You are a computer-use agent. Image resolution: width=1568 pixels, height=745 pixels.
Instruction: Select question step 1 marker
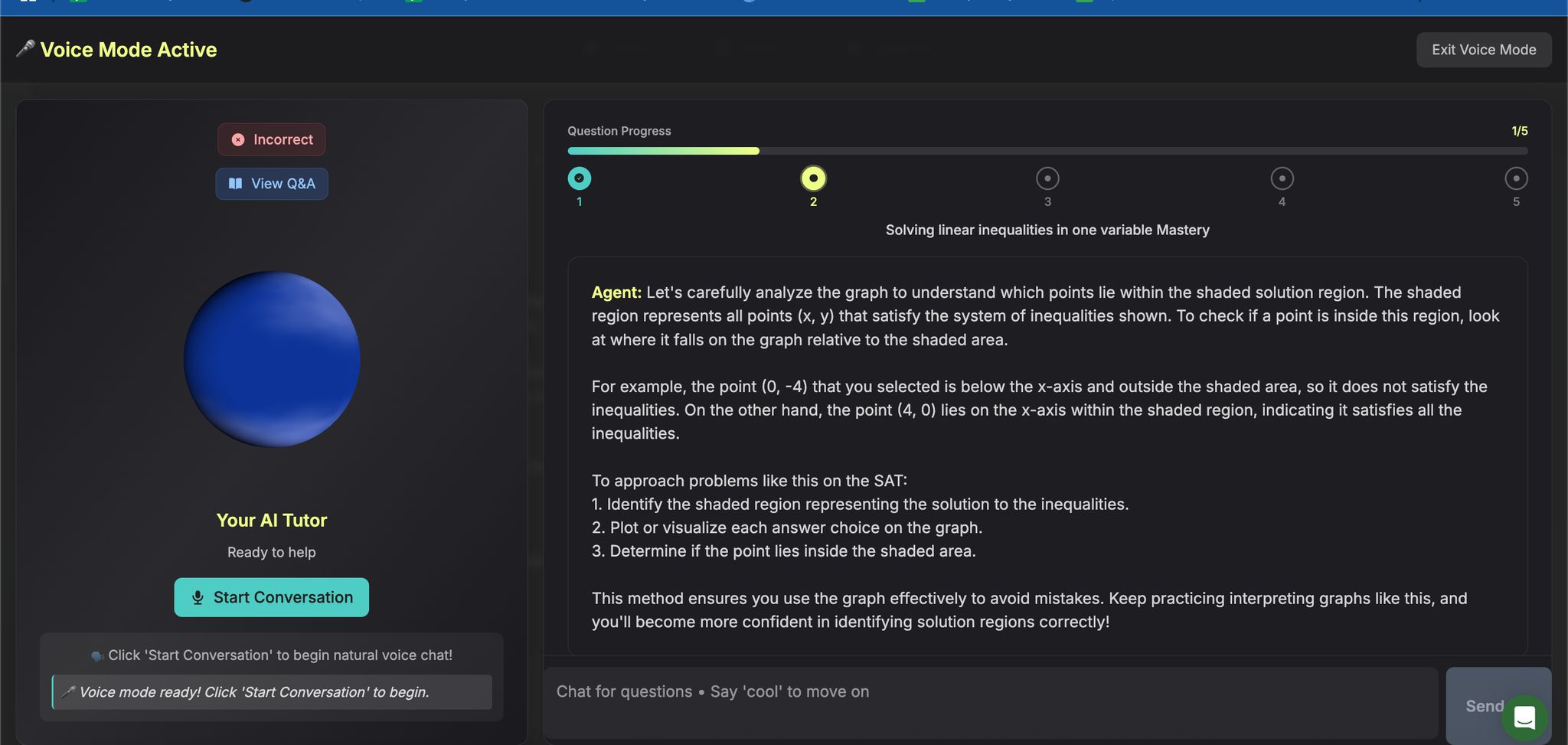tap(580, 178)
